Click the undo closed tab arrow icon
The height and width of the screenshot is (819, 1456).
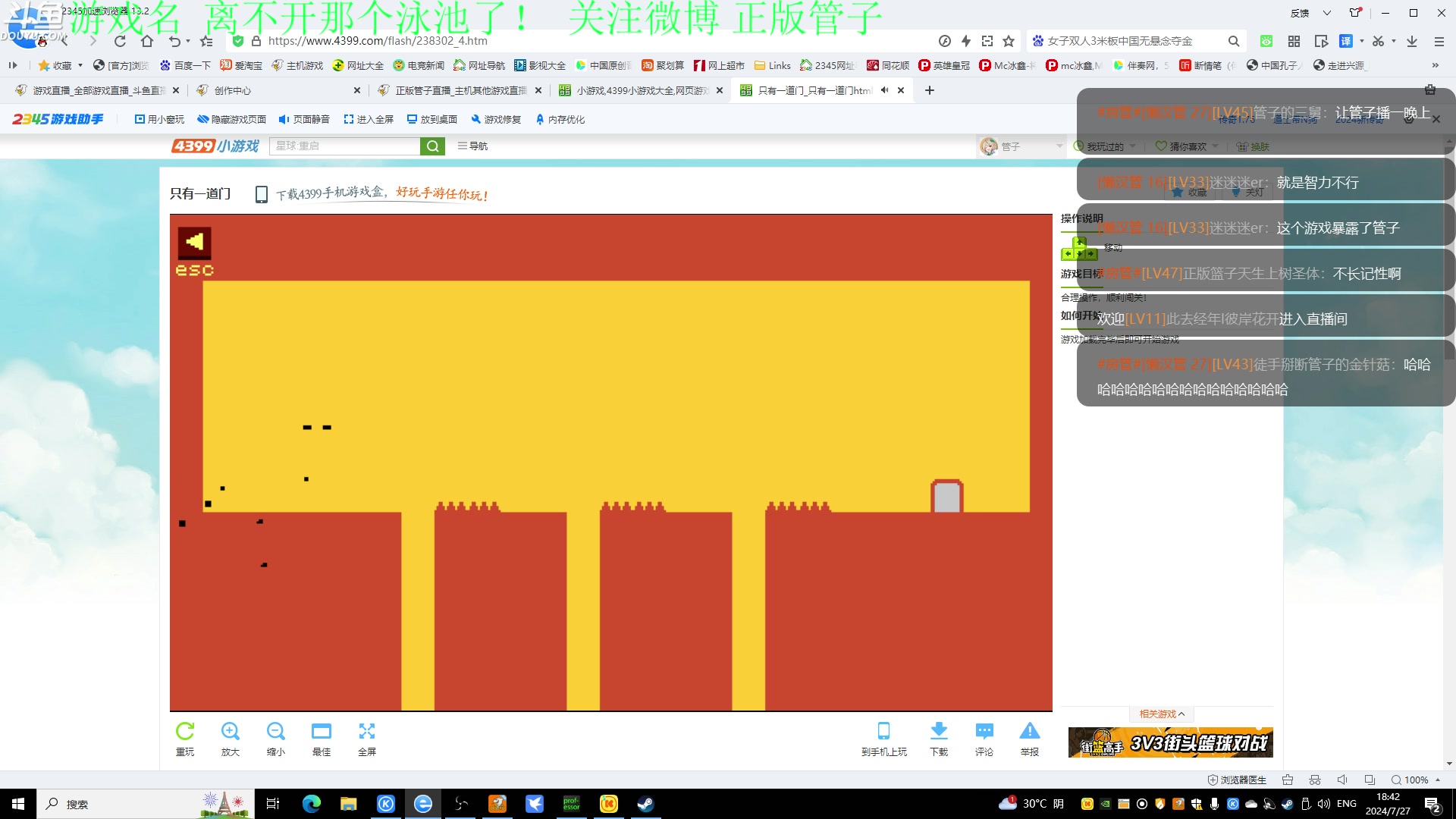[x=174, y=41]
